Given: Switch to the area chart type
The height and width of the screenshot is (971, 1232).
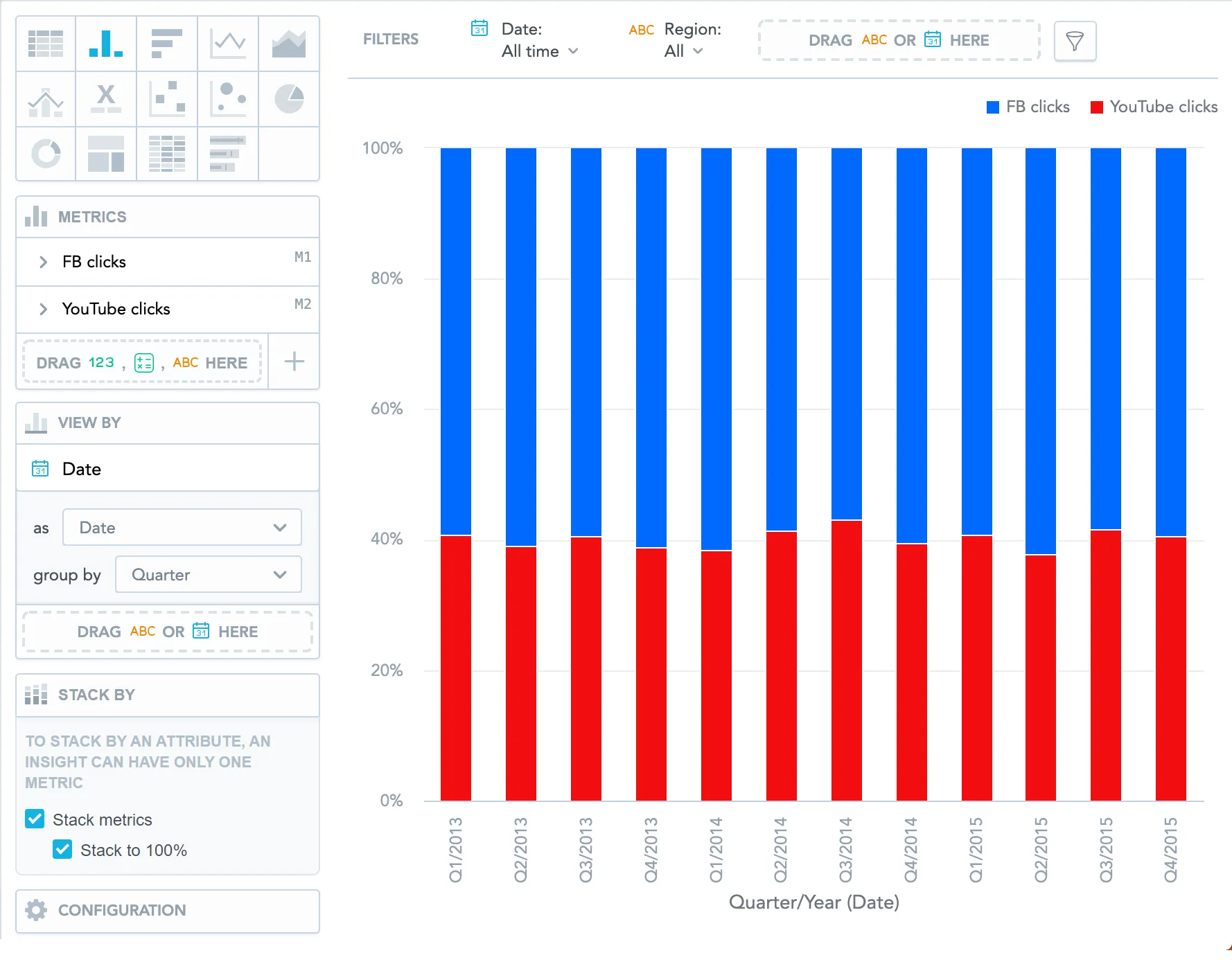Looking at the screenshot, I should click(x=289, y=44).
